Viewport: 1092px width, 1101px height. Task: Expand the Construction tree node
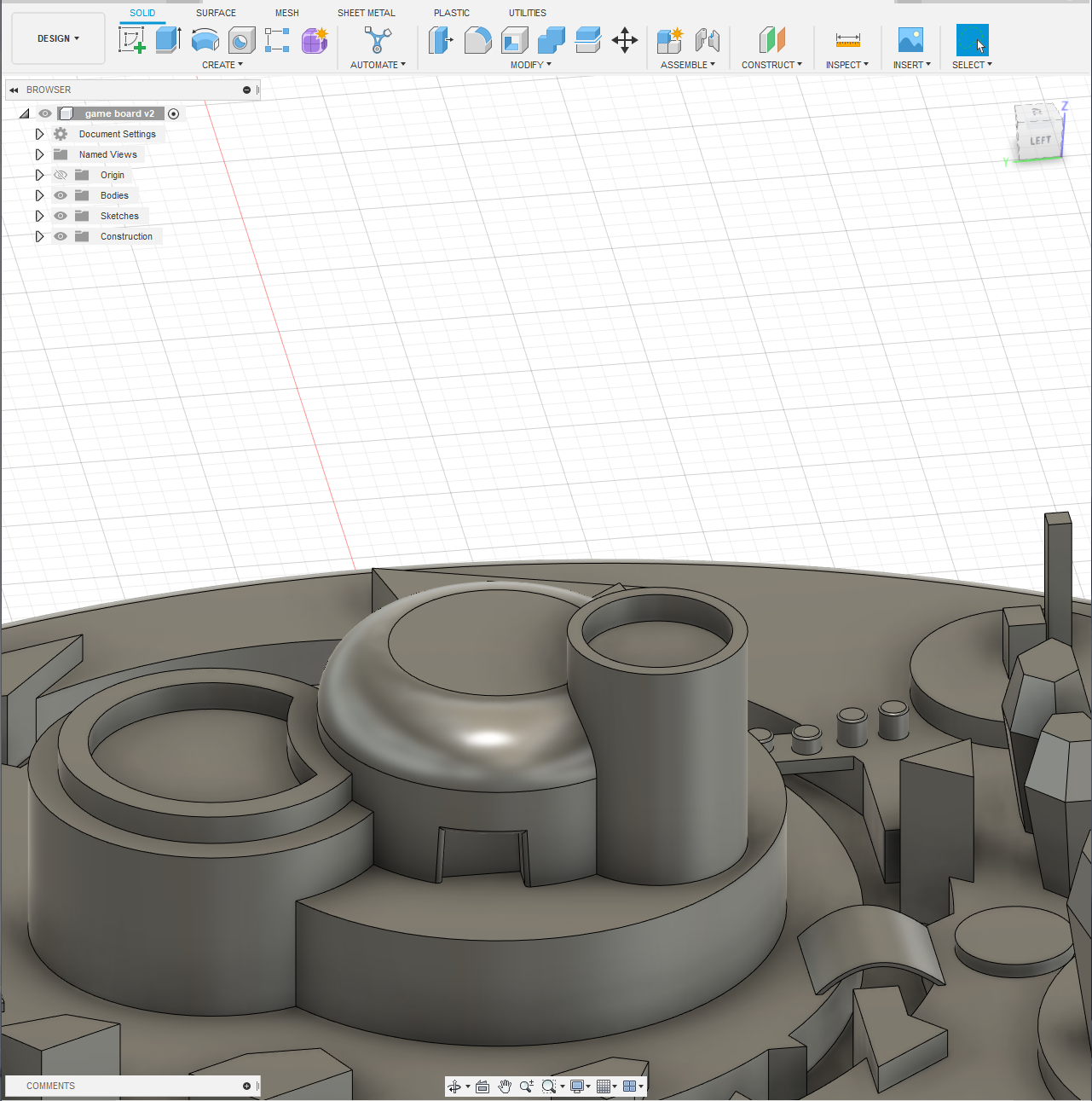click(x=39, y=236)
